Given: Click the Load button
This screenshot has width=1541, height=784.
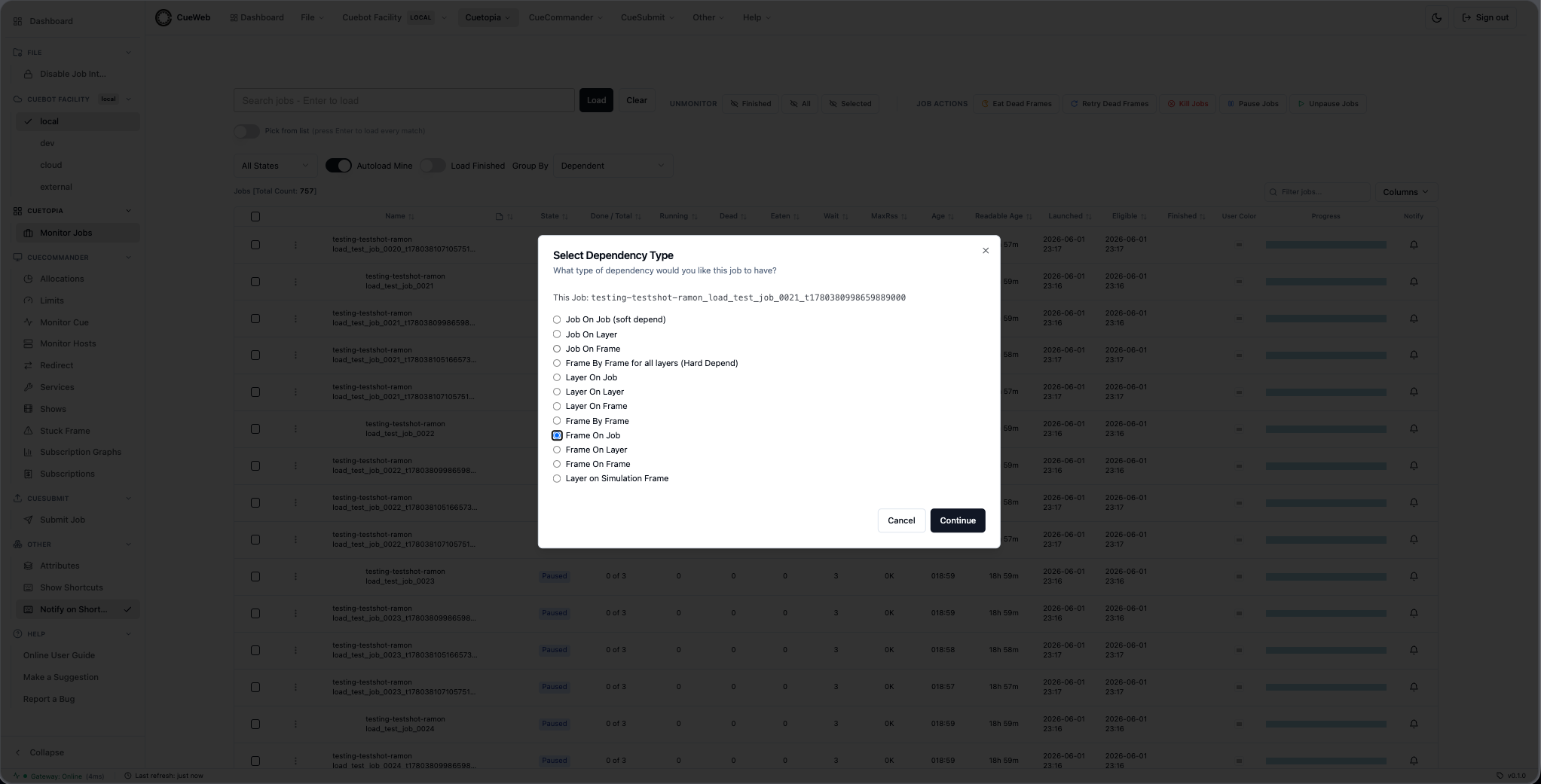Looking at the screenshot, I should point(596,100).
